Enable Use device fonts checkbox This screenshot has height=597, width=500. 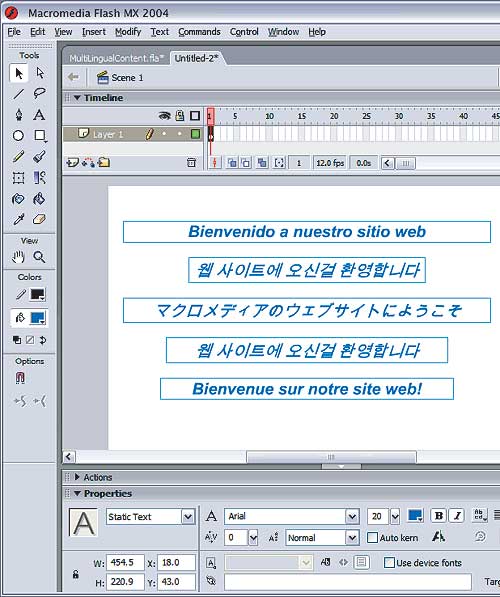389,563
